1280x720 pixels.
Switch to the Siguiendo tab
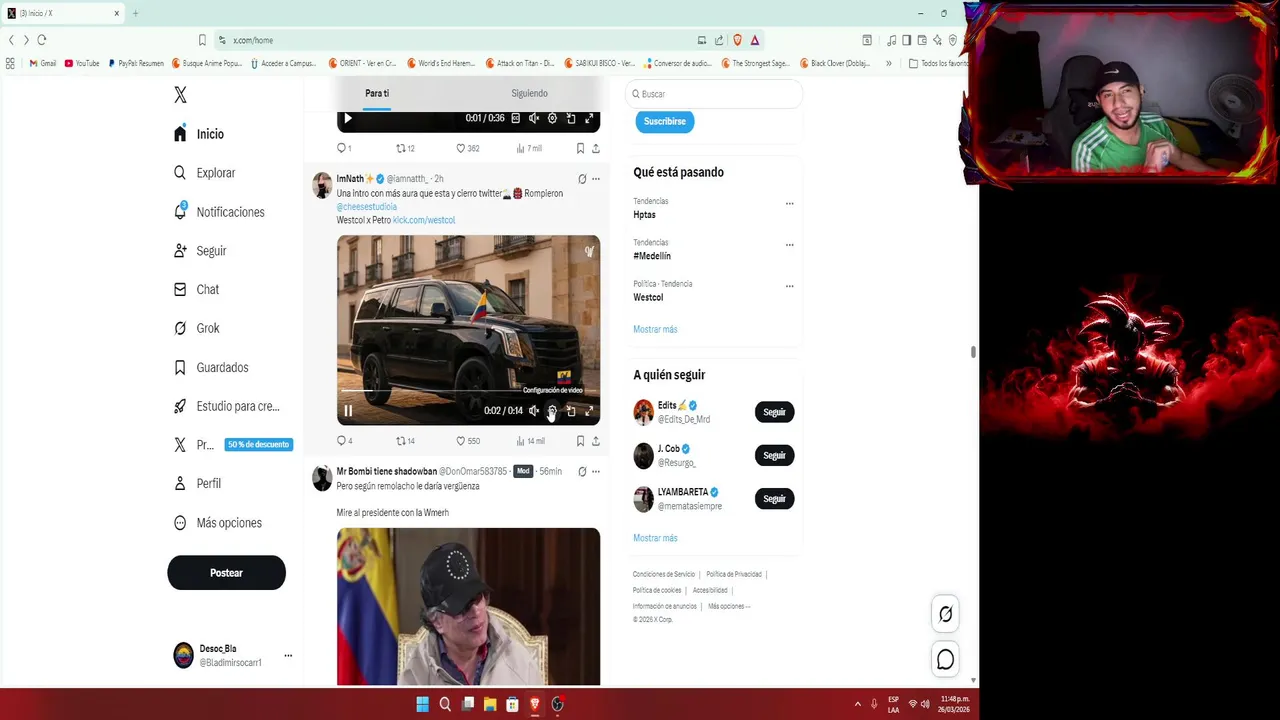pos(529,93)
